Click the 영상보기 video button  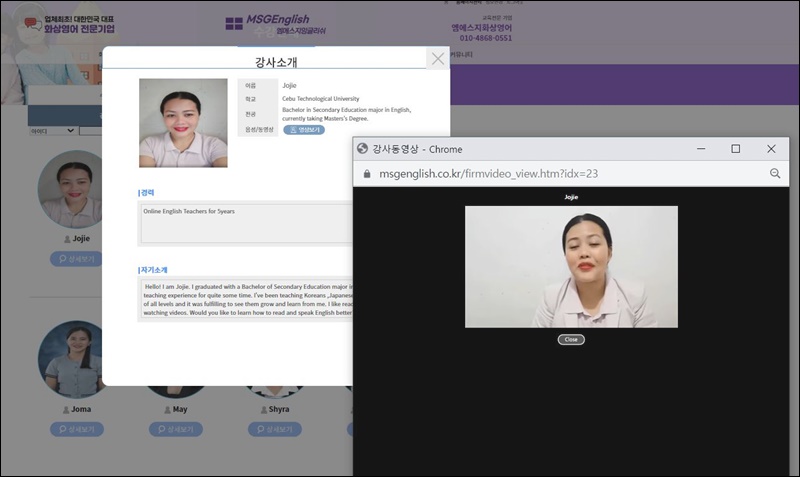304,130
